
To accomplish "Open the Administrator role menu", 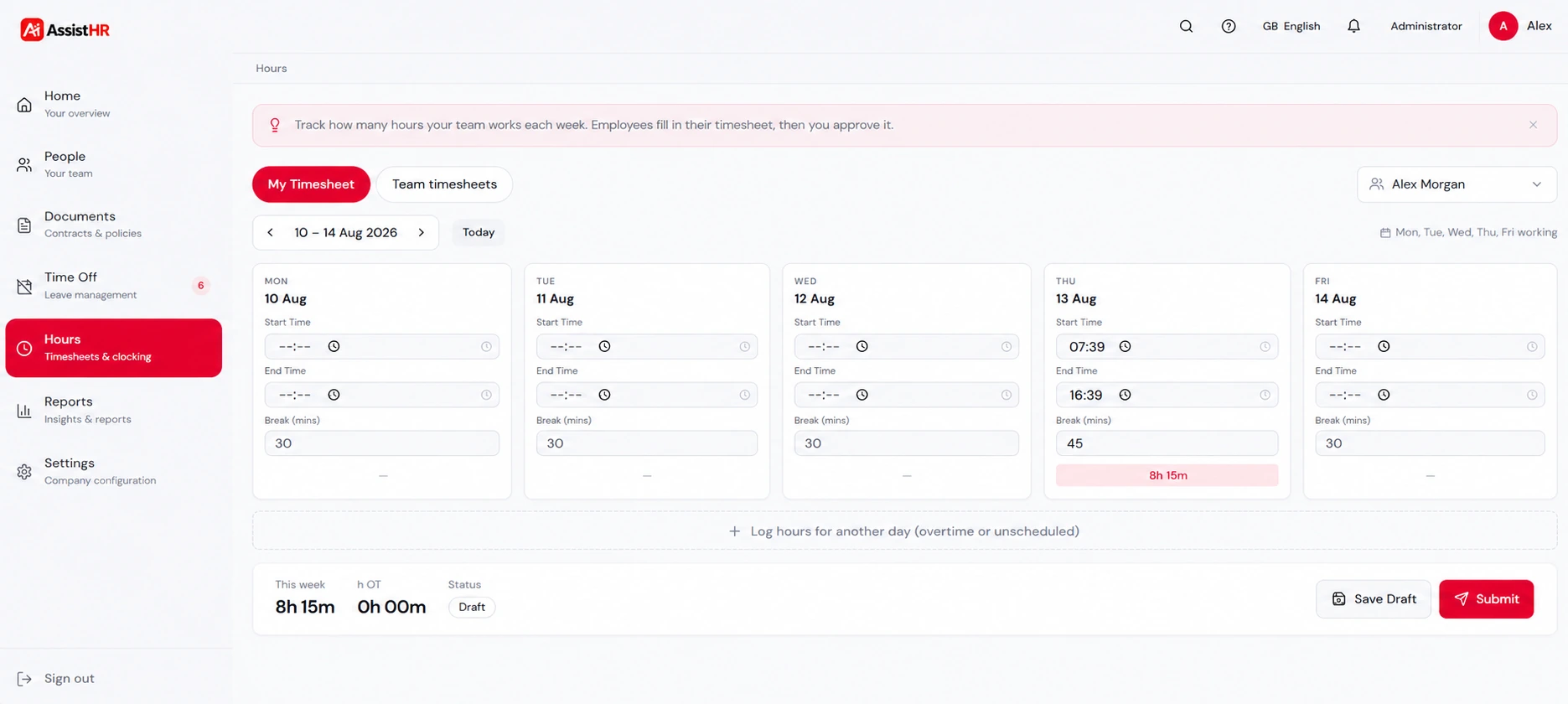I will click(1426, 26).
